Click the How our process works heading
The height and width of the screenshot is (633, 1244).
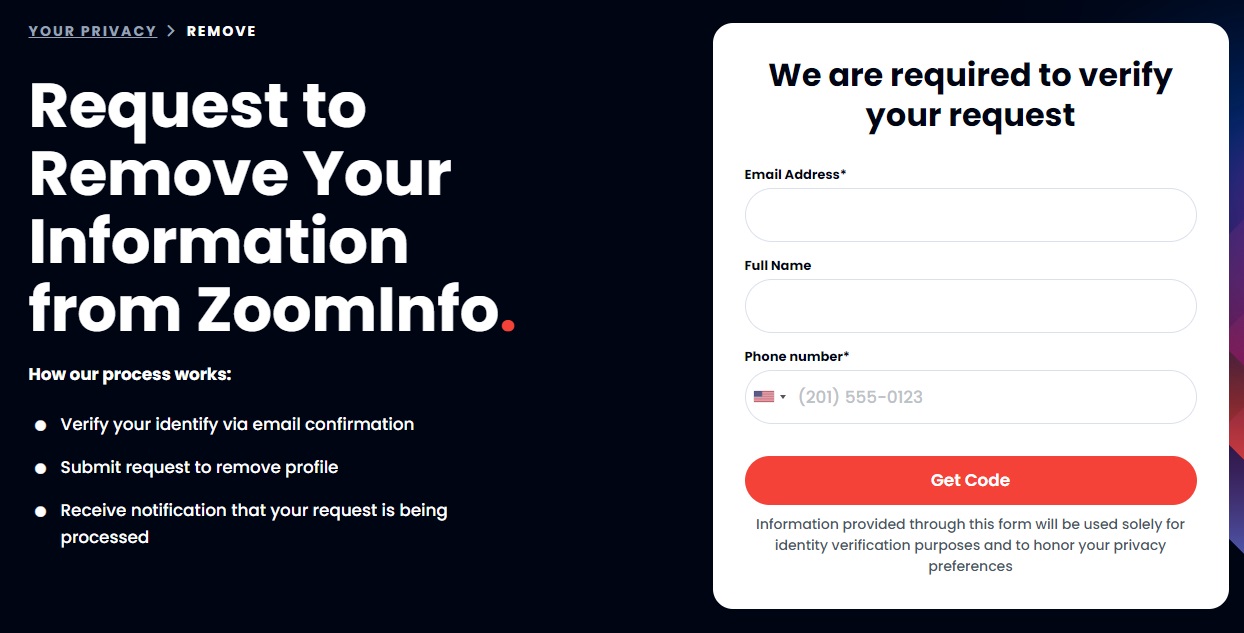pos(130,374)
